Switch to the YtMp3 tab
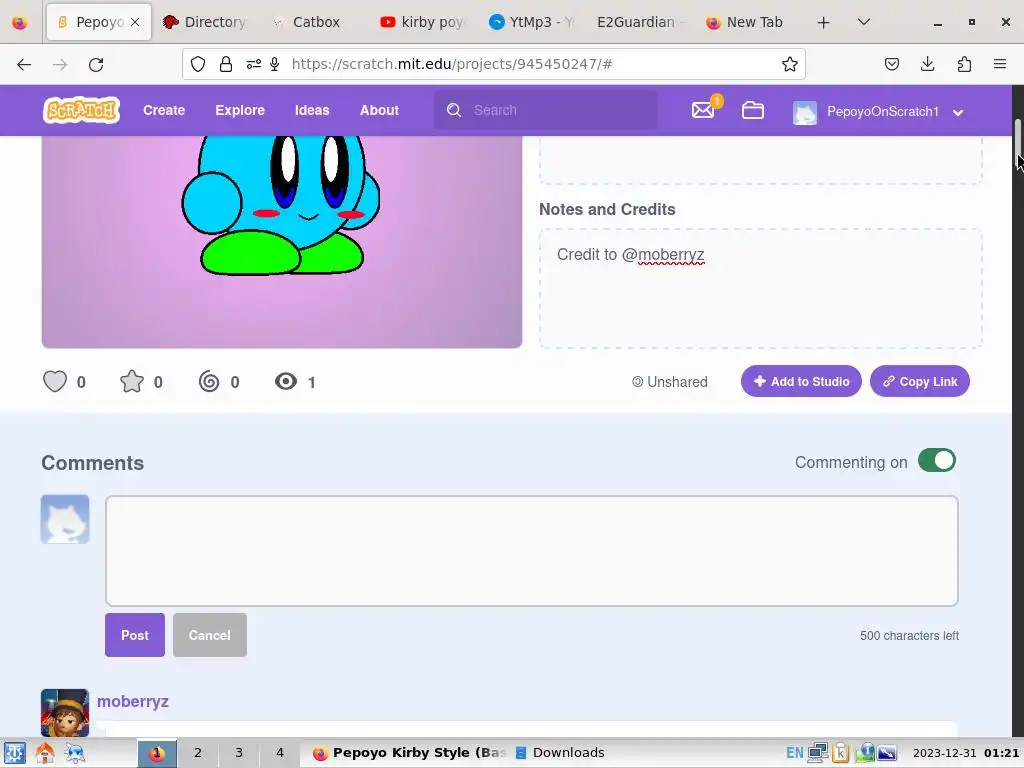1024x768 pixels. tap(532, 22)
